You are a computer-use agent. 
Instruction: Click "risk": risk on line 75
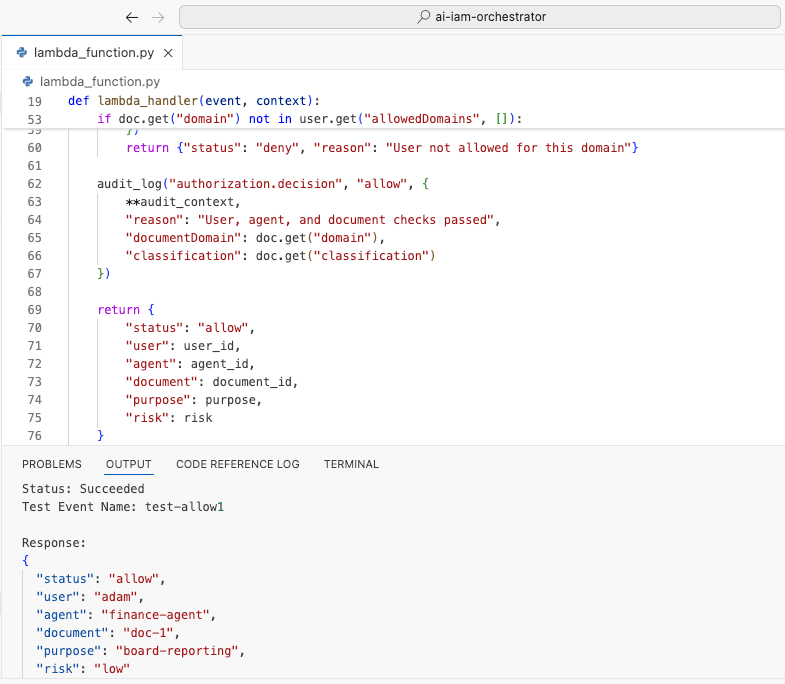(169, 418)
